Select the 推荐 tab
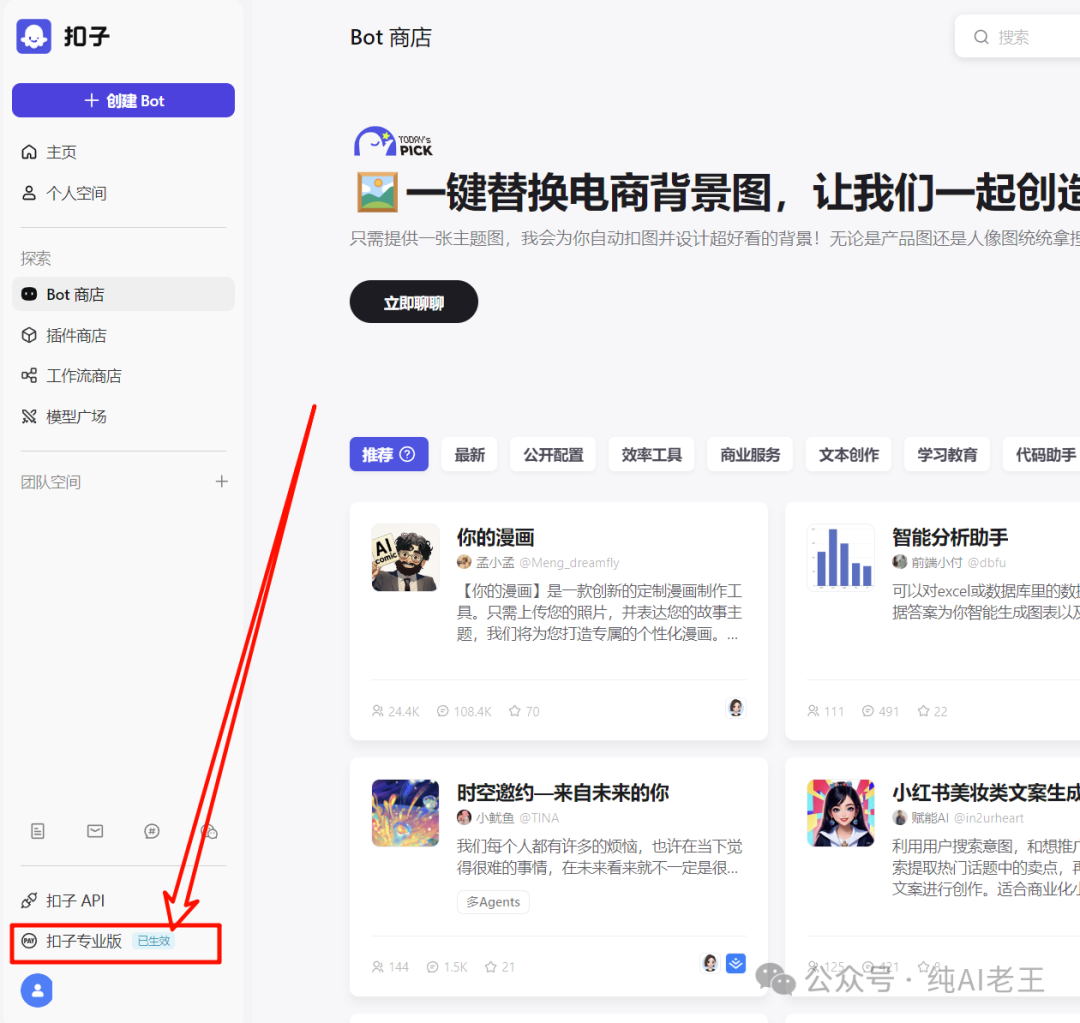The width and height of the screenshot is (1080, 1023). click(x=388, y=455)
